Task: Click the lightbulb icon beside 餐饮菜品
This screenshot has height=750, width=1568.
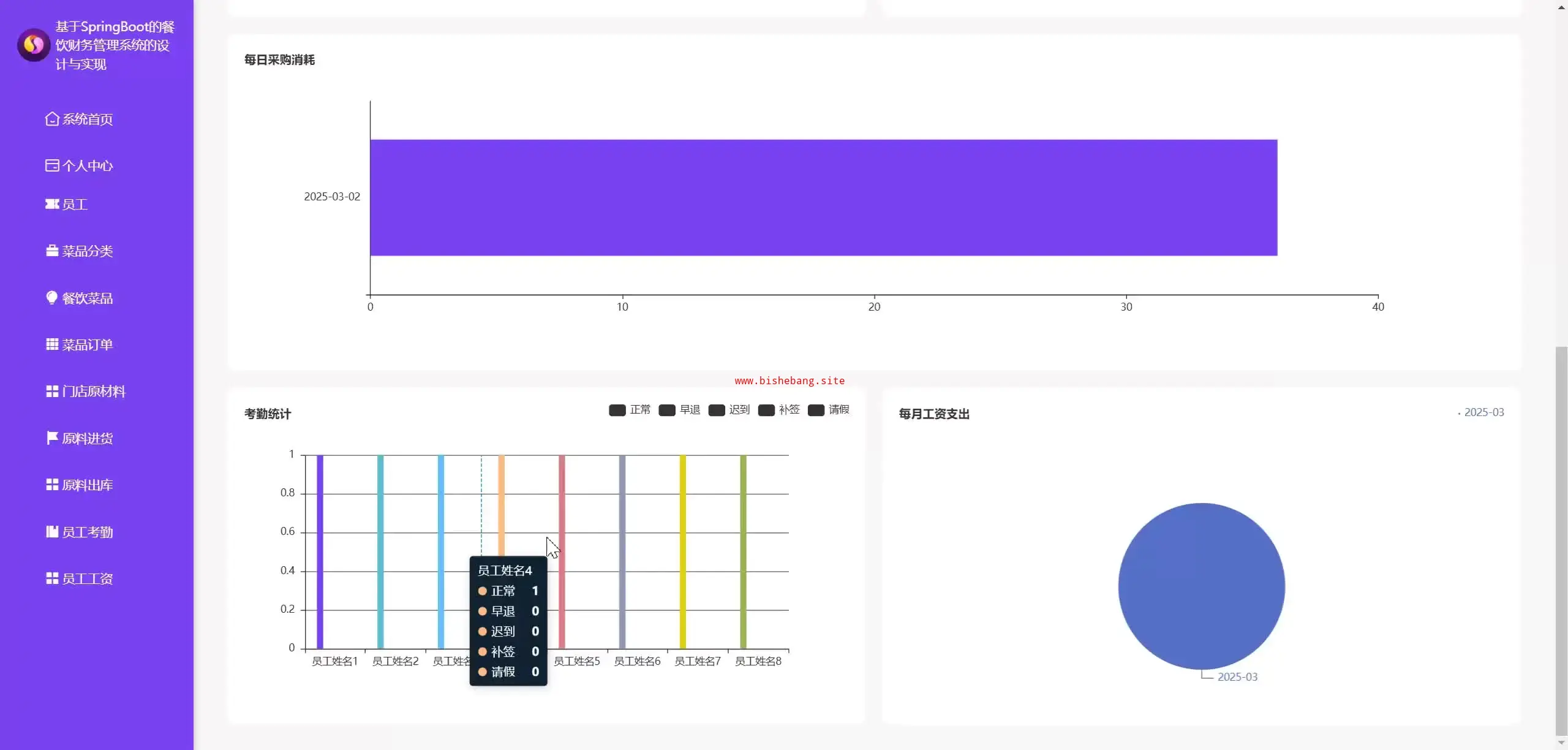Action: 52,298
